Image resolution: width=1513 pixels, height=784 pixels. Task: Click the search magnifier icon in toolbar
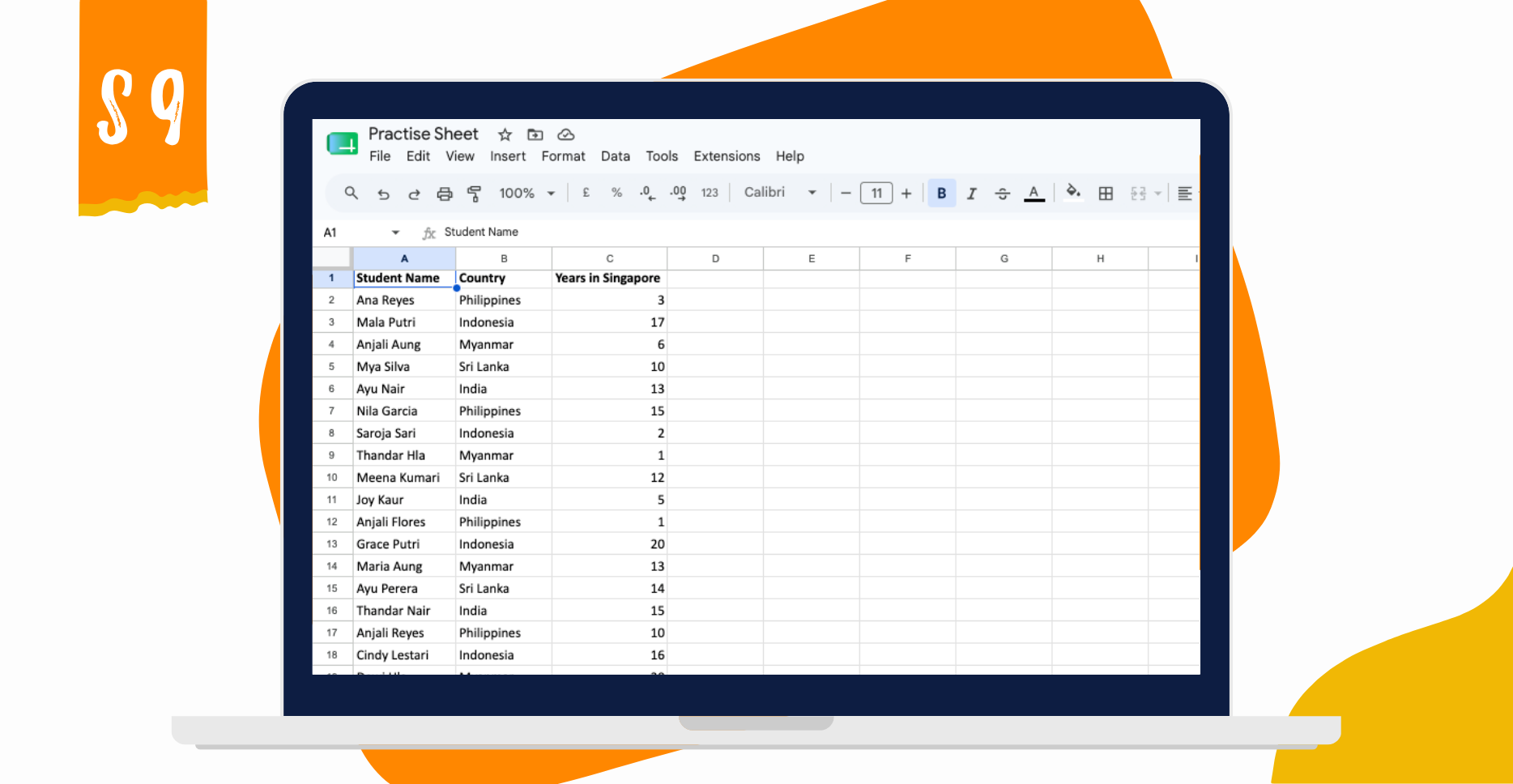(351, 193)
